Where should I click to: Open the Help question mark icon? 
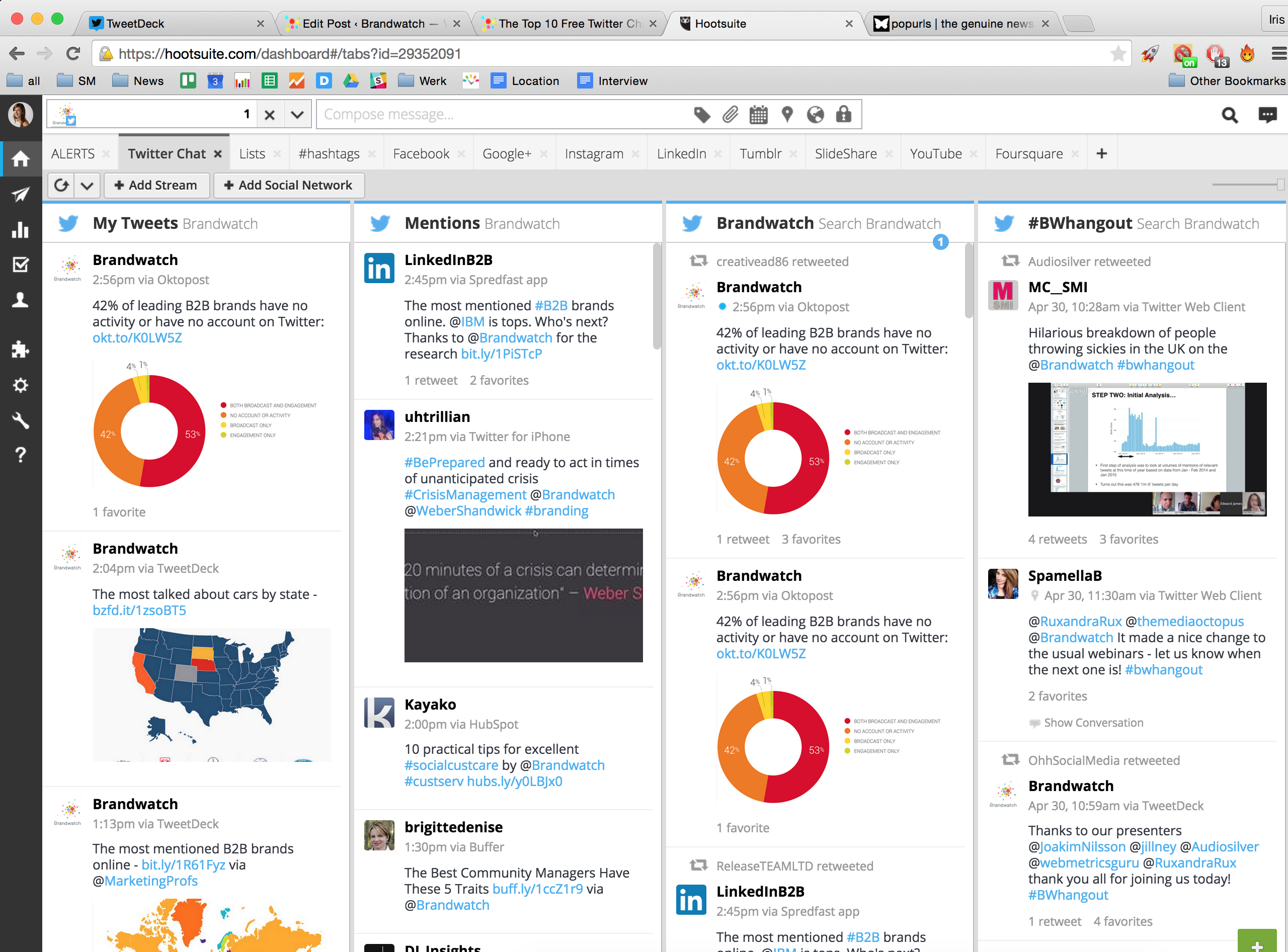point(21,455)
